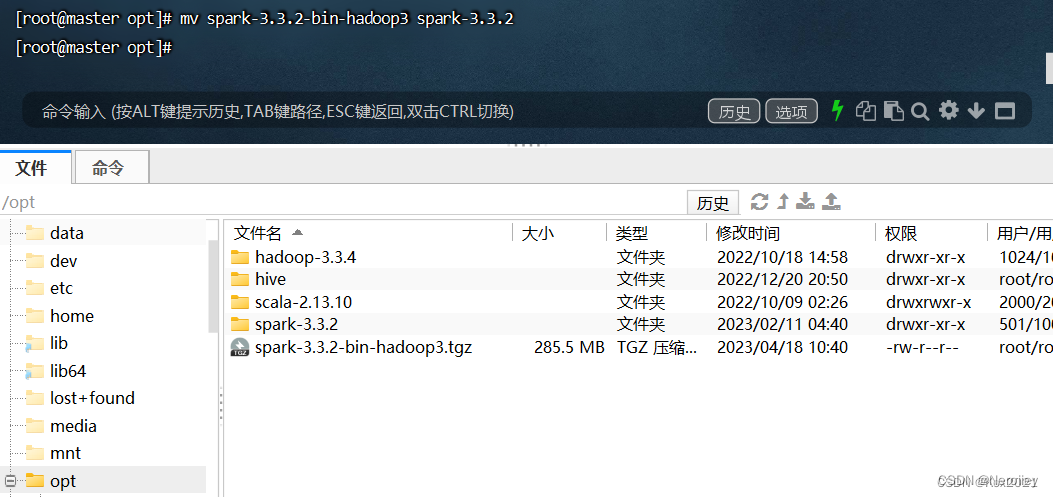The image size is (1053, 497).
Task: Click the 285.5 MB size cell
Action: click(x=569, y=347)
